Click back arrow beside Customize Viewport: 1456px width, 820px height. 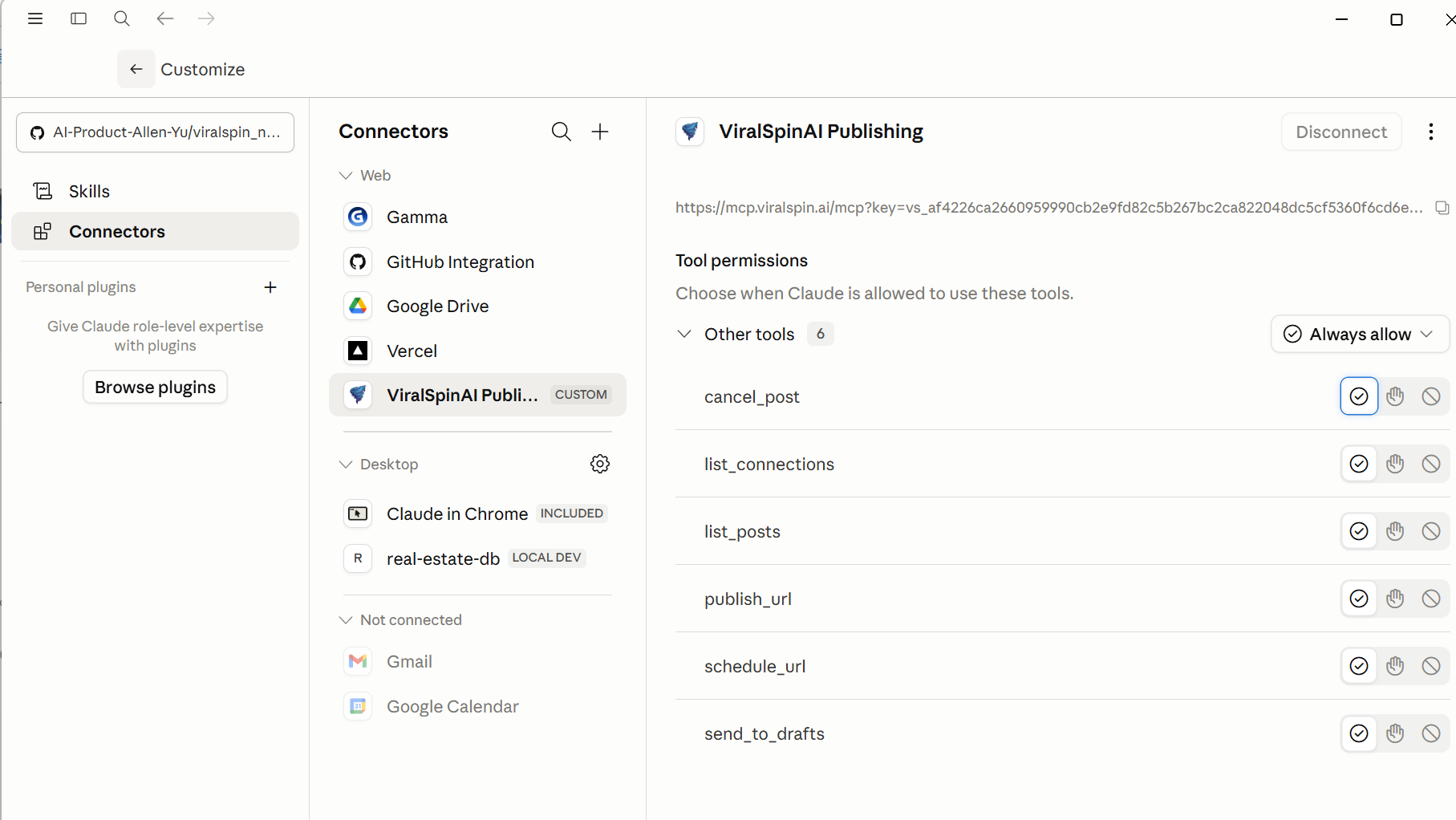click(x=136, y=69)
